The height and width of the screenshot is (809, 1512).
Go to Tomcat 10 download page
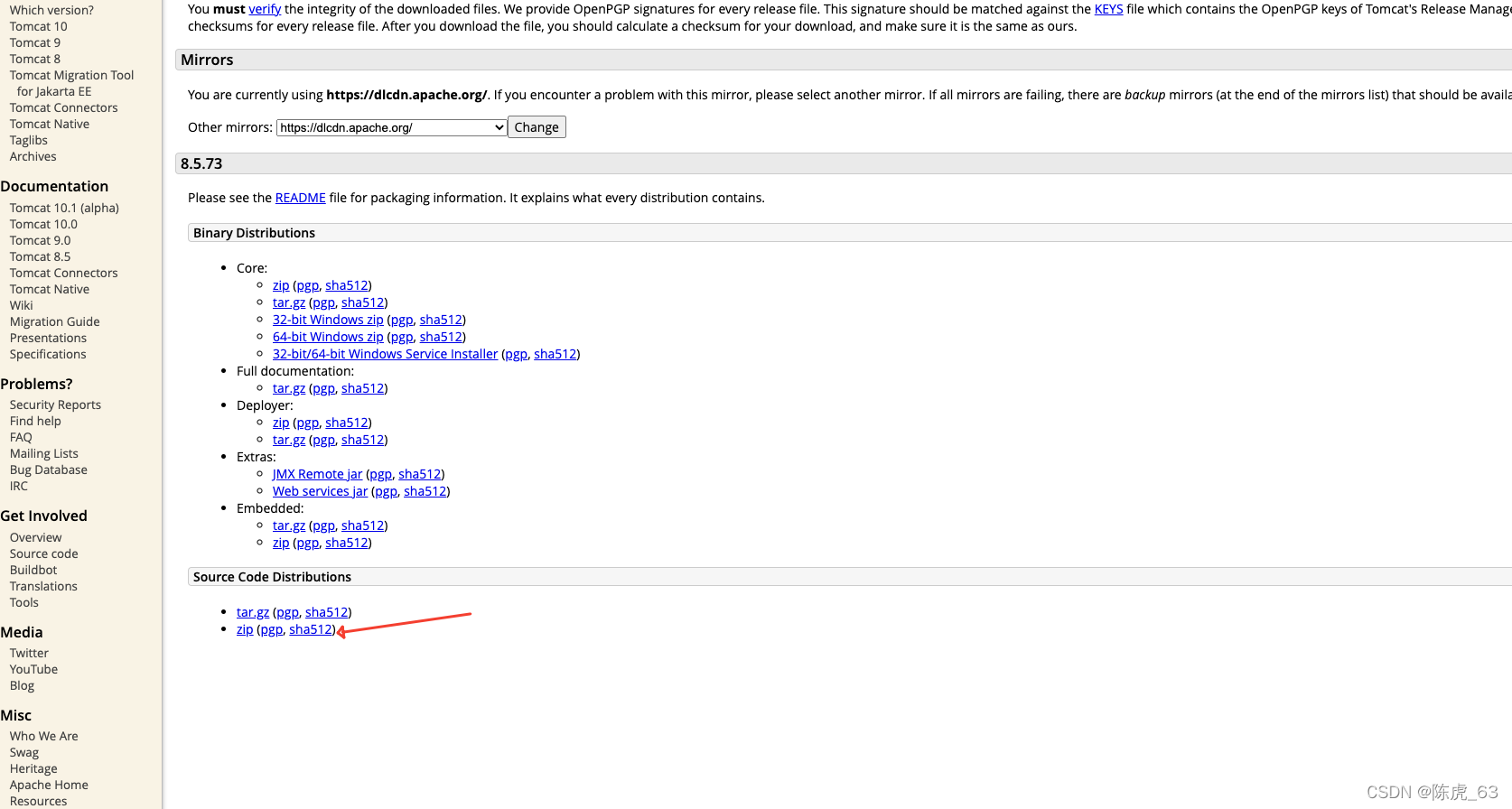pyautogui.click(x=38, y=26)
